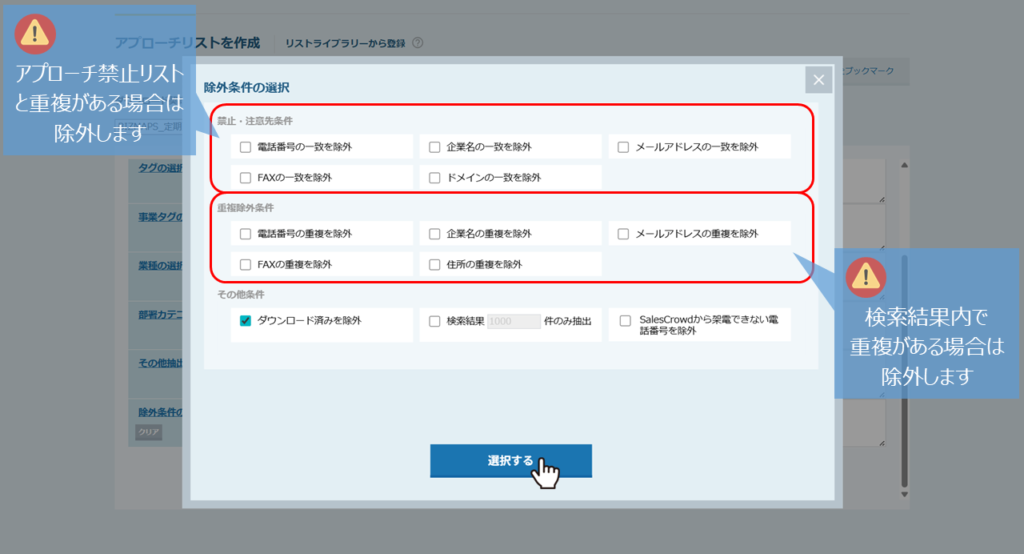The width and height of the screenshot is (1024, 554).
Task: Check 企業名の重複を除外 option
Action: click(x=434, y=234)
